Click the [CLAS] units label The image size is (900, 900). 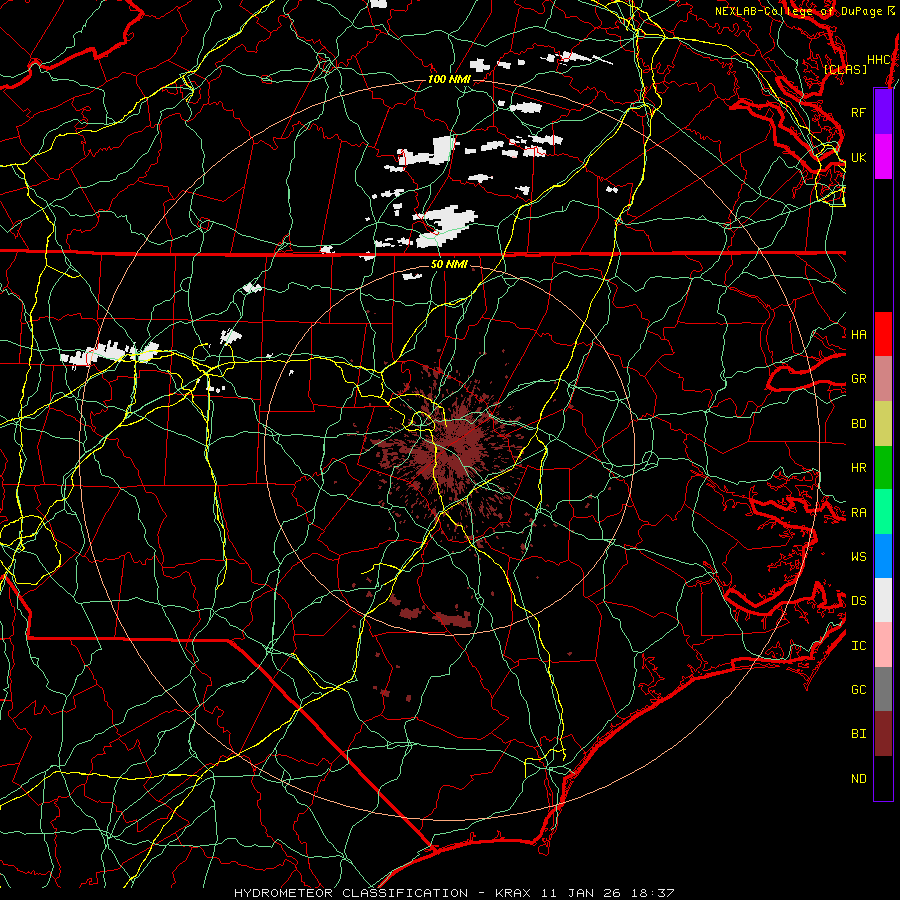[x=845, y=69]
